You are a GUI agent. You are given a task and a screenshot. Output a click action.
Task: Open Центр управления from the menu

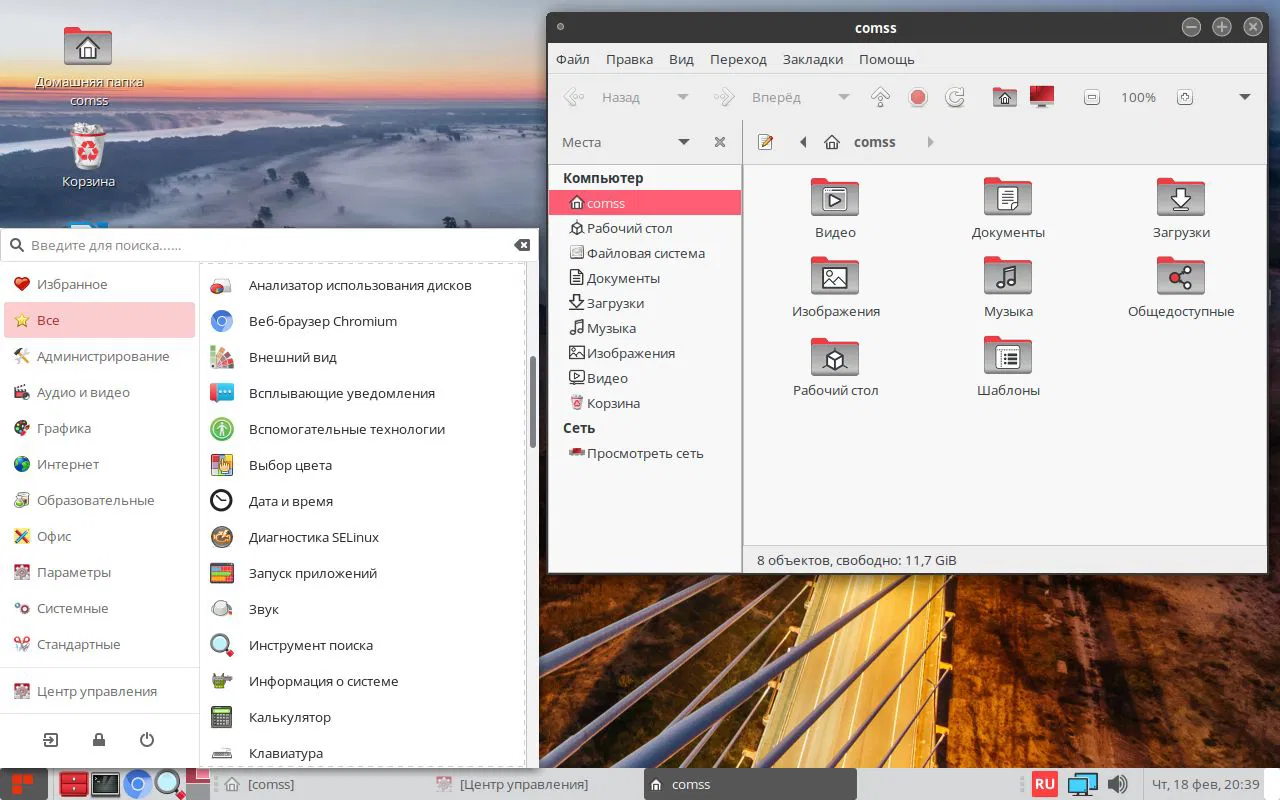pyautogui.click(x=96, y=691)
